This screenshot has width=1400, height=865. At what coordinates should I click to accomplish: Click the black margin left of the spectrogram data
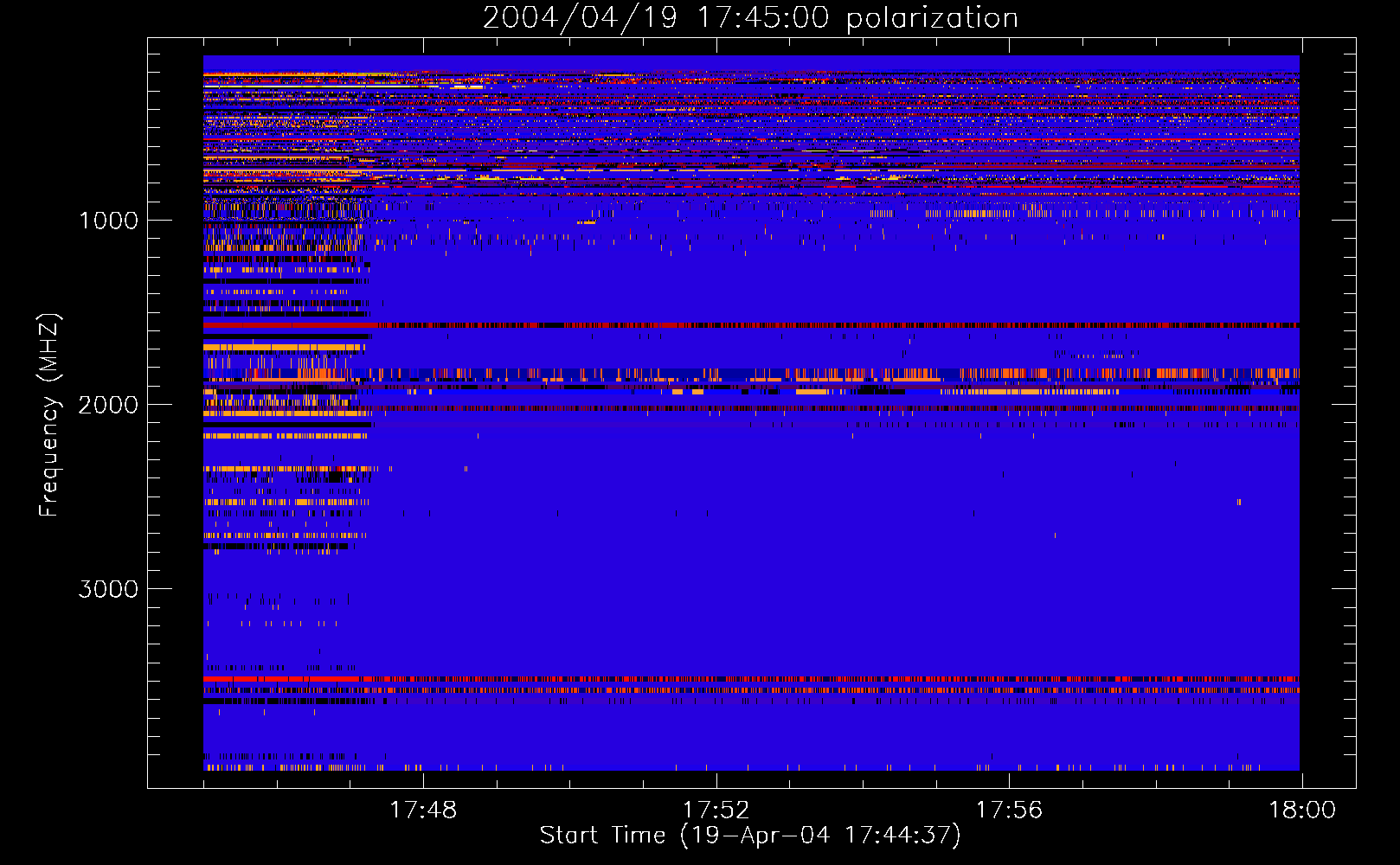click(175, 415)
